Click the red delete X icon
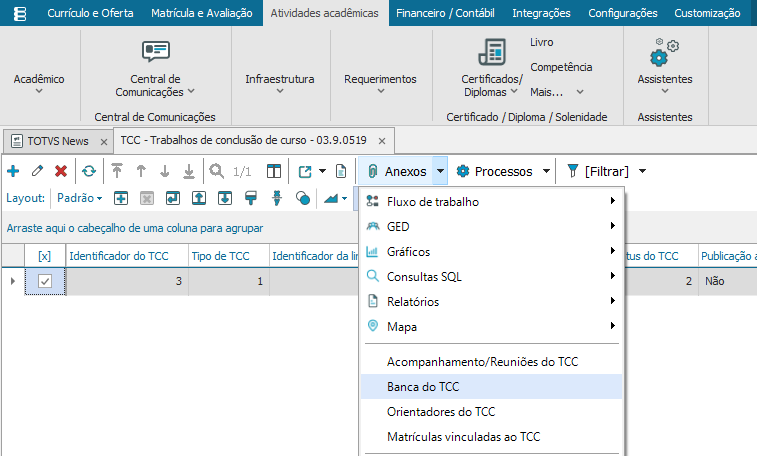Image resolution: width=757 pixels, height=456 pixels. pyautogui.click(x=61, y=171)
